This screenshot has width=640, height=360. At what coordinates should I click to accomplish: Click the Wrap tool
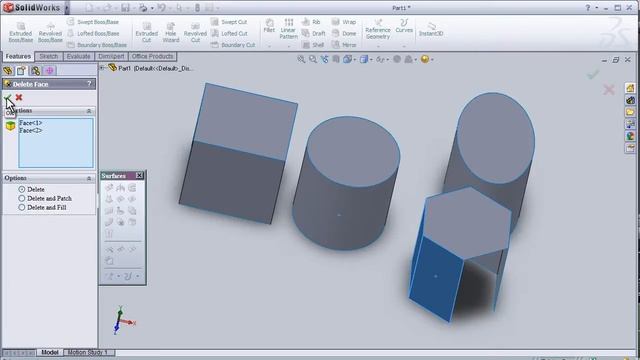click(x=344, y=22)
